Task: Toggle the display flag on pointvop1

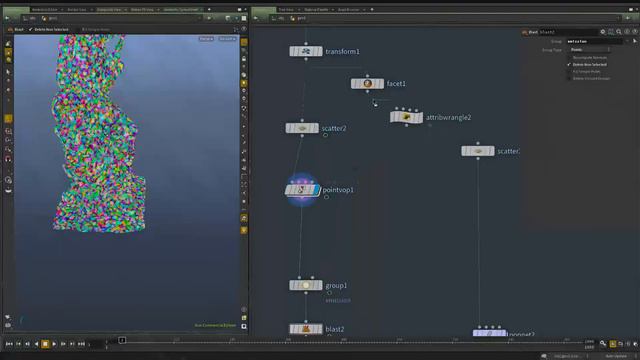Action: (316, 190)
